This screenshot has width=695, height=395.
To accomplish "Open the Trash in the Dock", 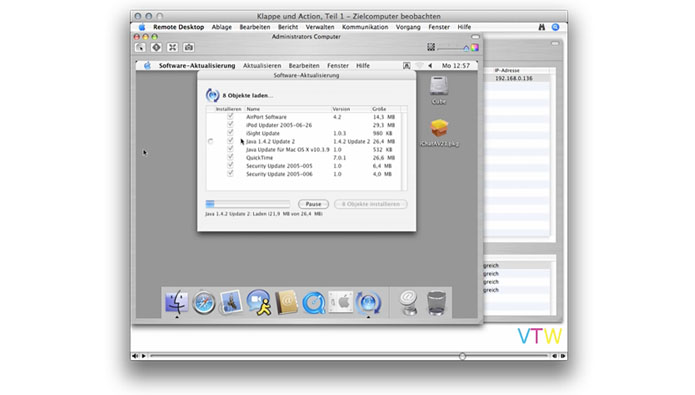I will coord(436,303).
